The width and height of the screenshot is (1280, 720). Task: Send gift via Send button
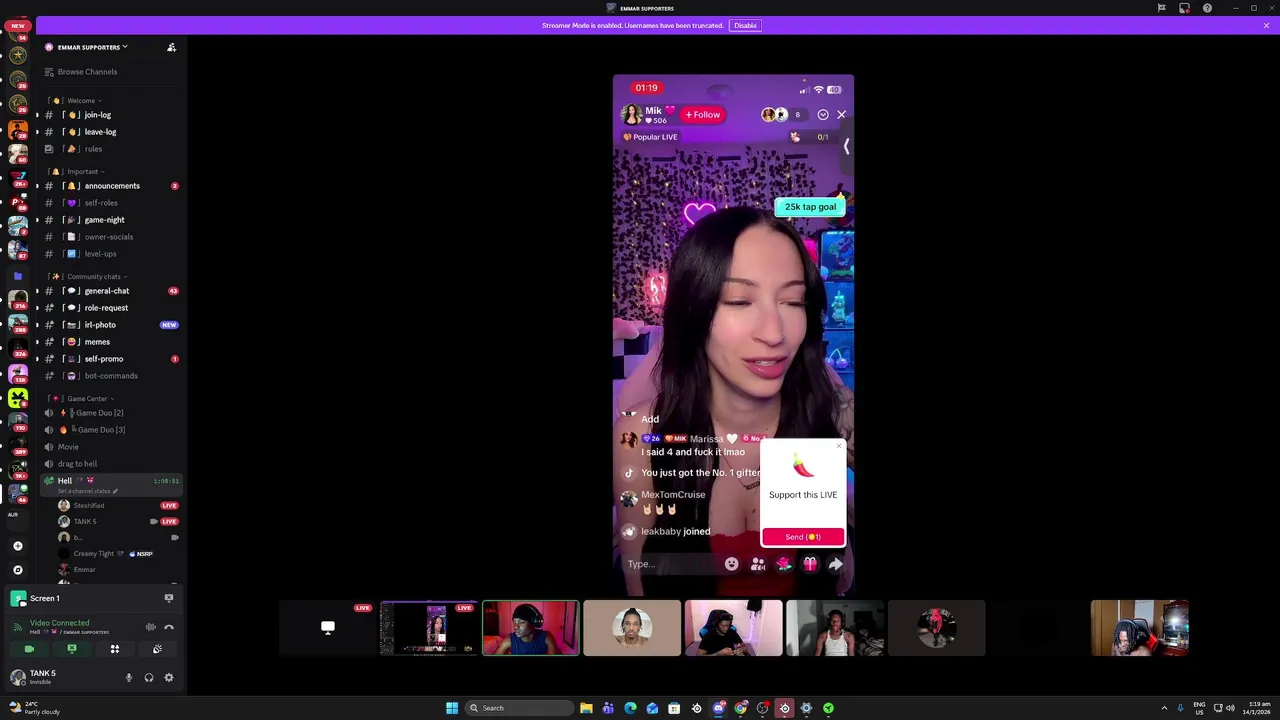803,537
